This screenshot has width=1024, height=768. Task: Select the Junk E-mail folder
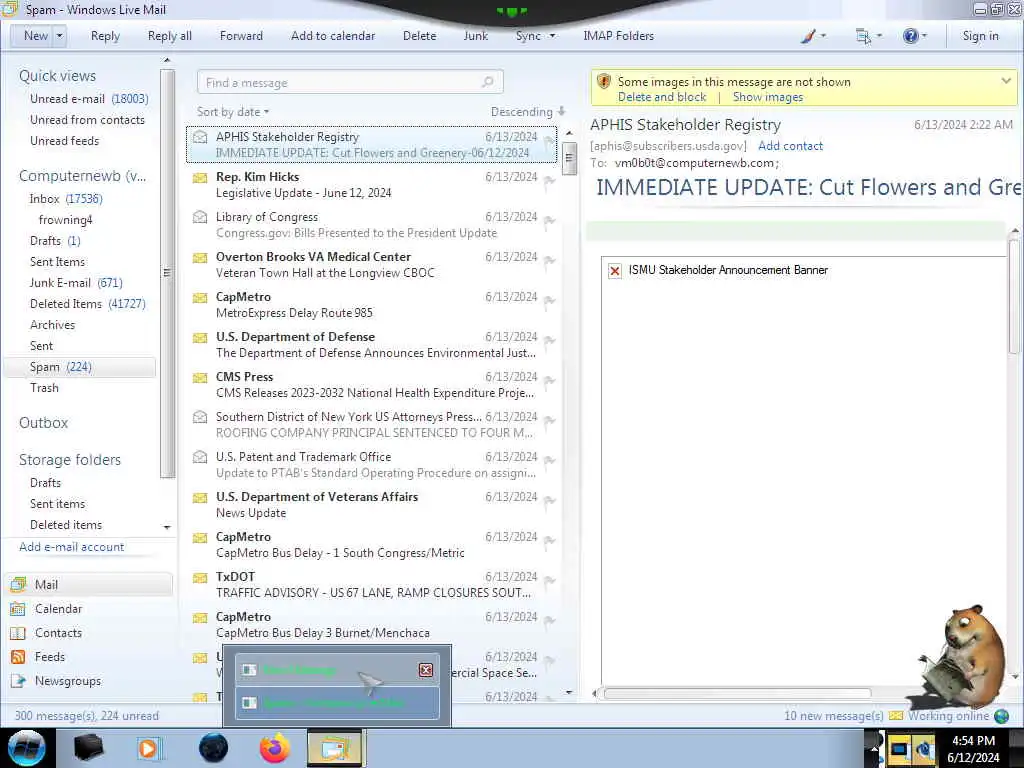coord(76,283)
